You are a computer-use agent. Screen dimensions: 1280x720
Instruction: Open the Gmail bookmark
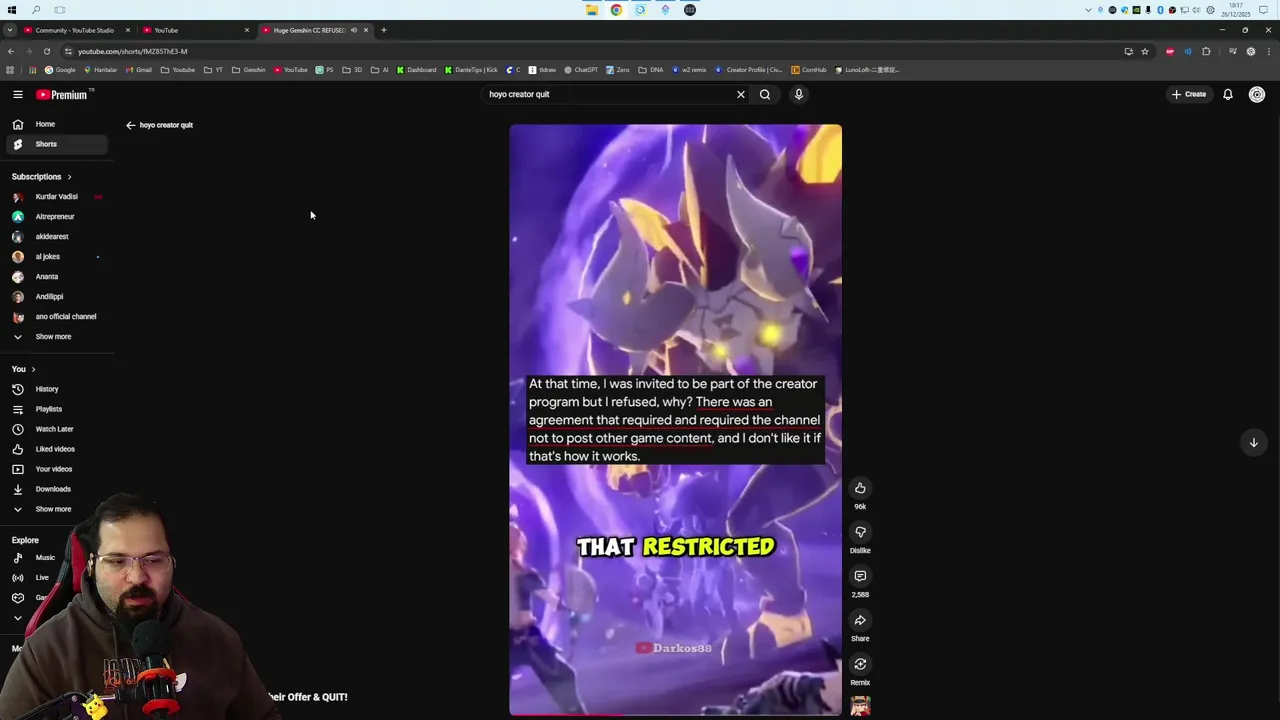pyautogui.click(x=138, y=70)
